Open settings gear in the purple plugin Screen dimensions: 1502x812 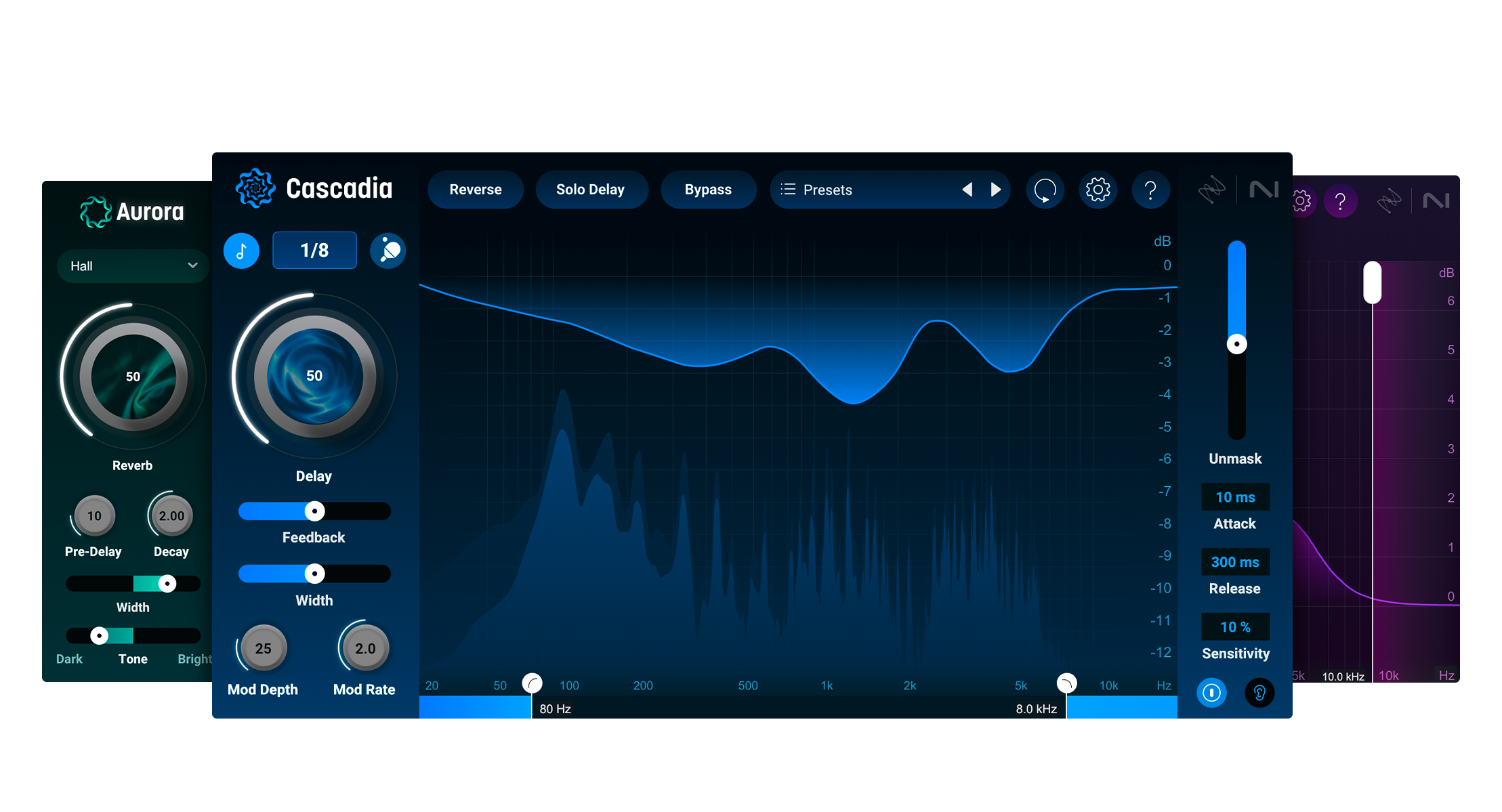tap(1303, 201)
